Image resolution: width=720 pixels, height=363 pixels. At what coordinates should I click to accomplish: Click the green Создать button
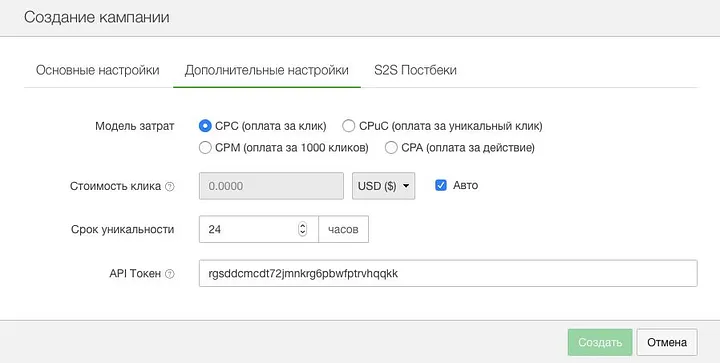[600, 342]
